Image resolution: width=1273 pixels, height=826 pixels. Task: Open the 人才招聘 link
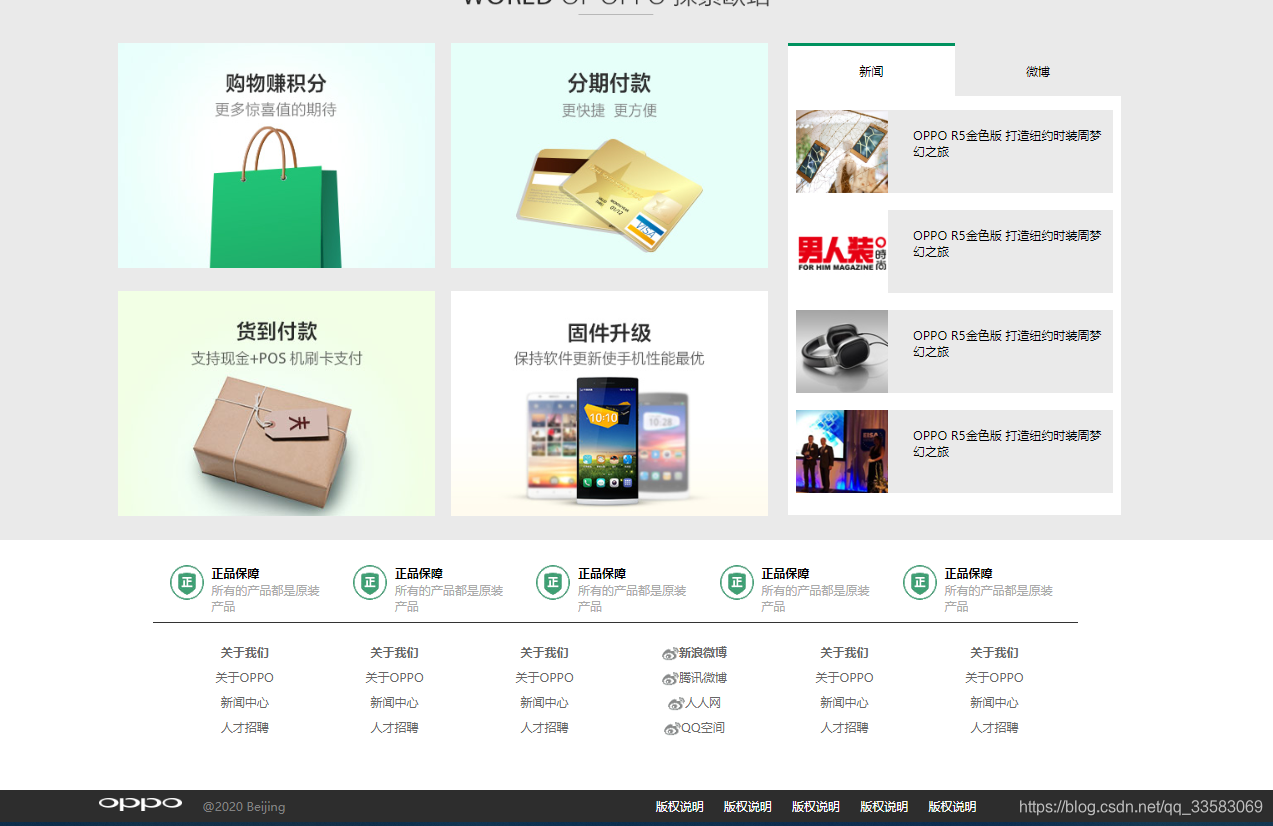(x=243, y=727)
